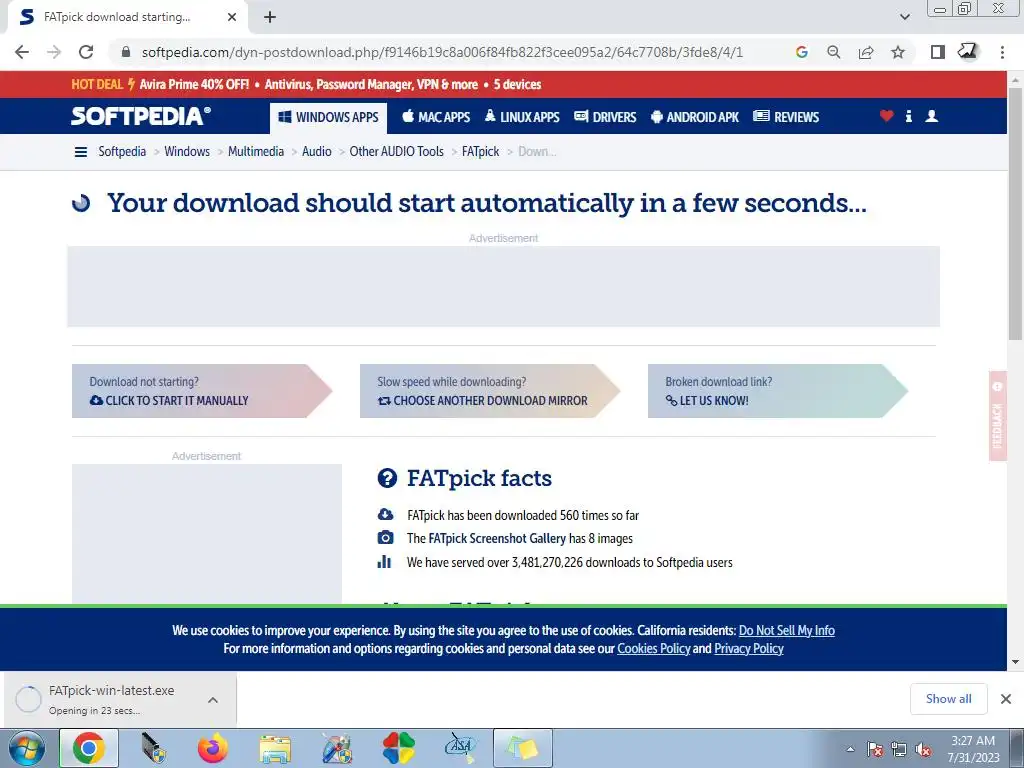Viewport: 1024px width, 768px height.
Task: Open the four-color clover taskbar app
Action: 398,748
